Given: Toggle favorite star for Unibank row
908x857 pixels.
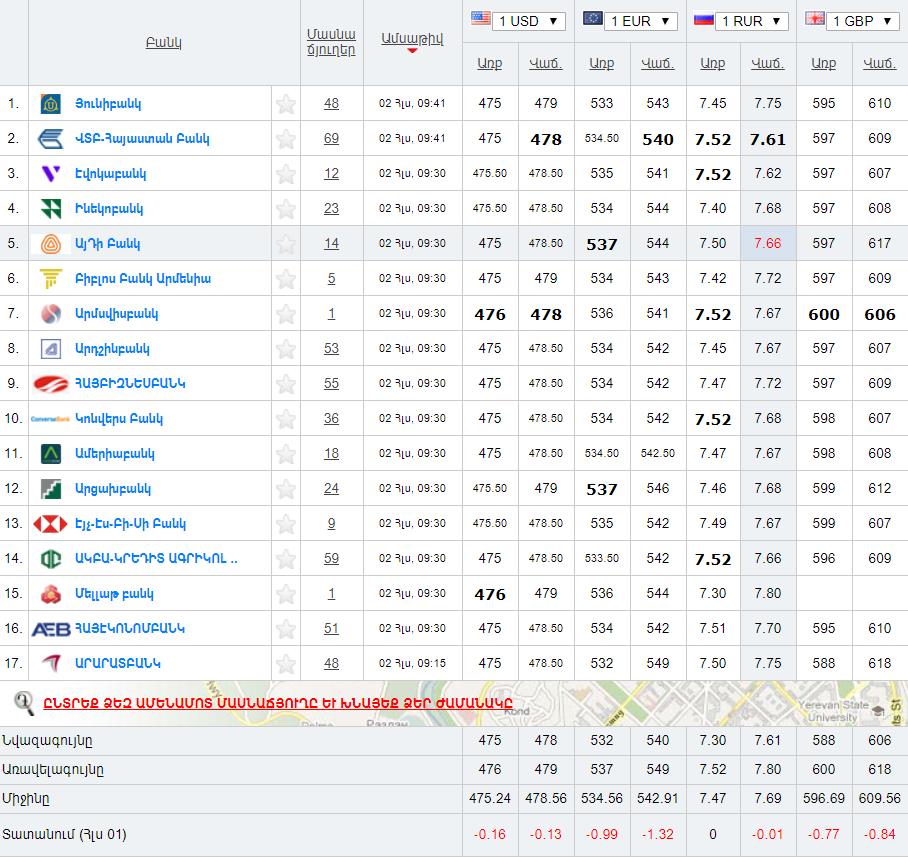Looking at the screenshot, I should point(286,104).
